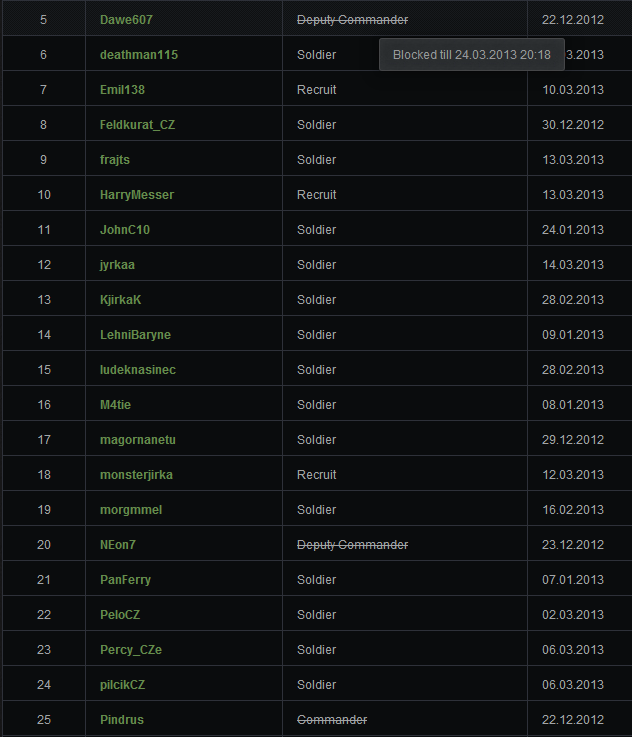
Task: Click JohnC10 username link
Action: 125,230
